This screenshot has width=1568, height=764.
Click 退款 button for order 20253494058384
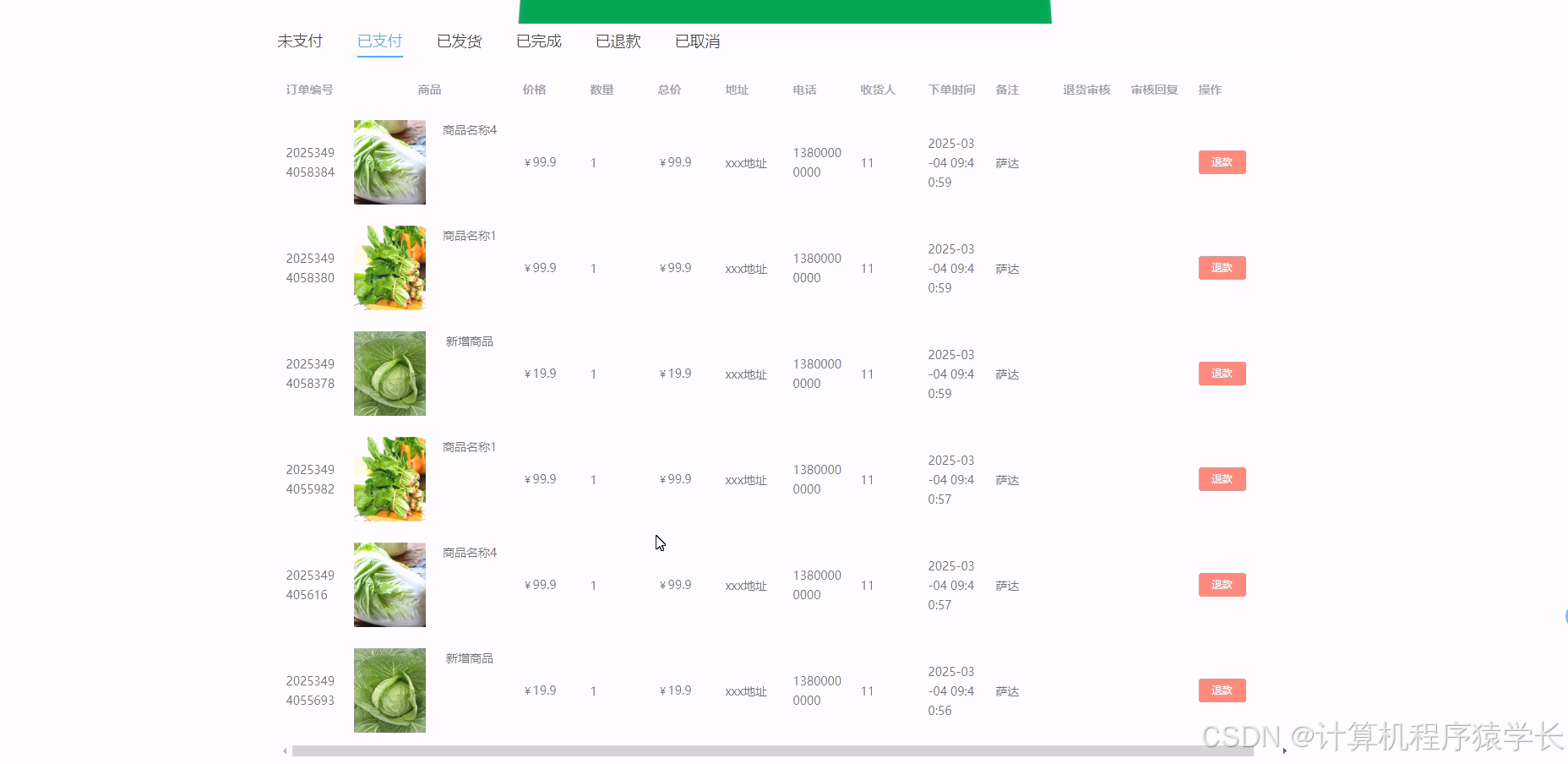(1222, 161)
